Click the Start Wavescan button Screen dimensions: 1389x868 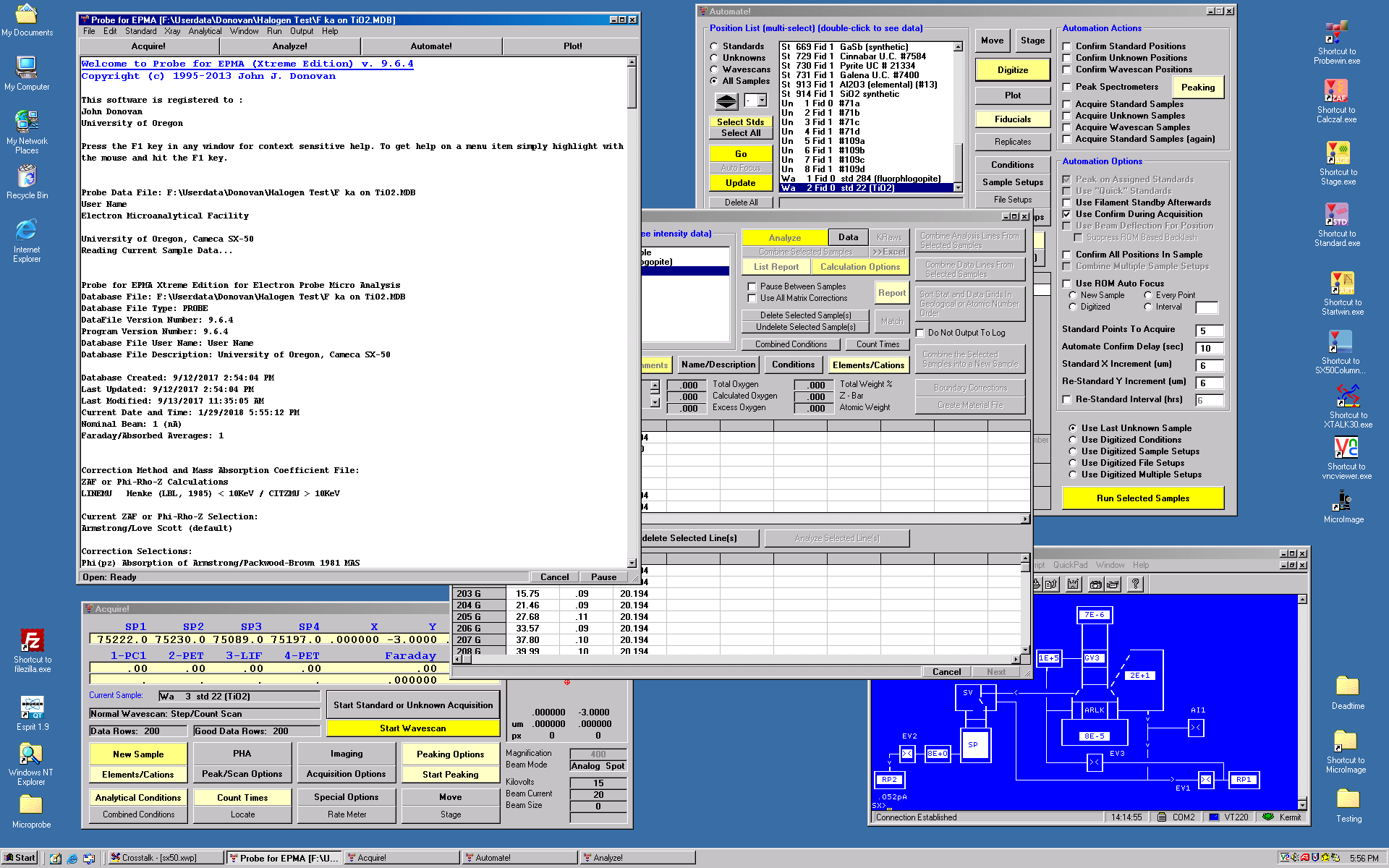point(412,728)
